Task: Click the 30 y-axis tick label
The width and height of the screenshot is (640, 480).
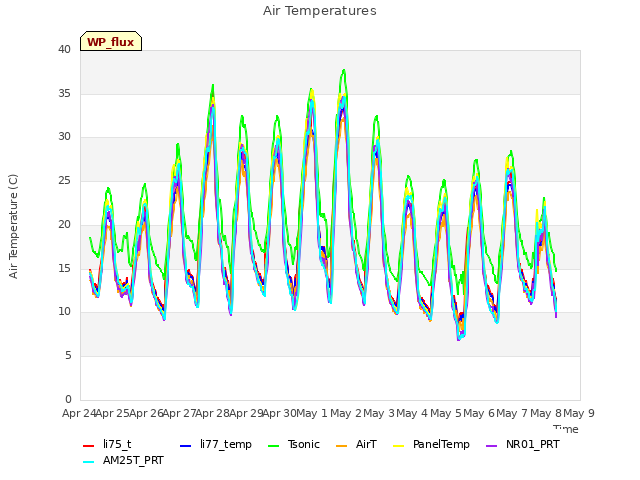Action: coord(64,137)
